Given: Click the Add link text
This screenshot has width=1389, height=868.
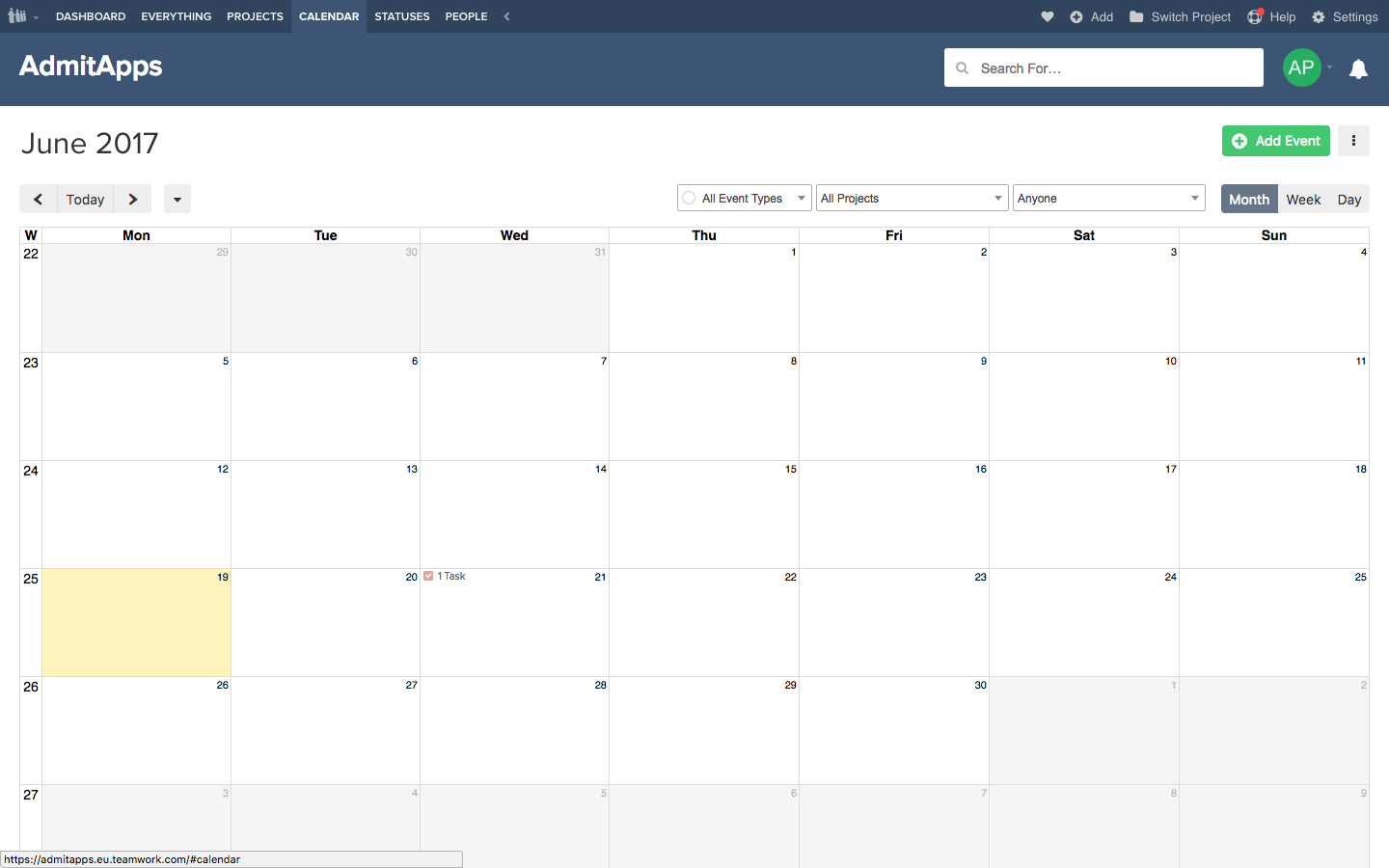Looking at the screenshot, I should pyautogui.click(x=1102, y=16).
